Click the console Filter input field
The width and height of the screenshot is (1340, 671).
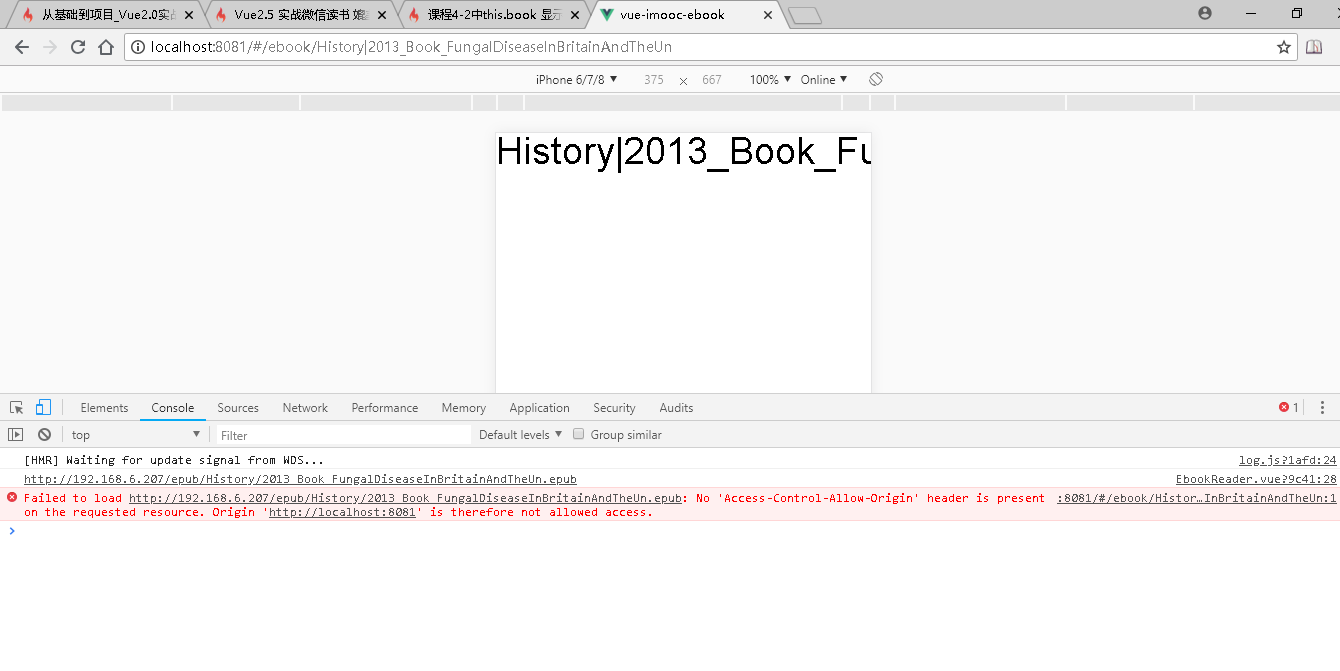click(343, 435)
